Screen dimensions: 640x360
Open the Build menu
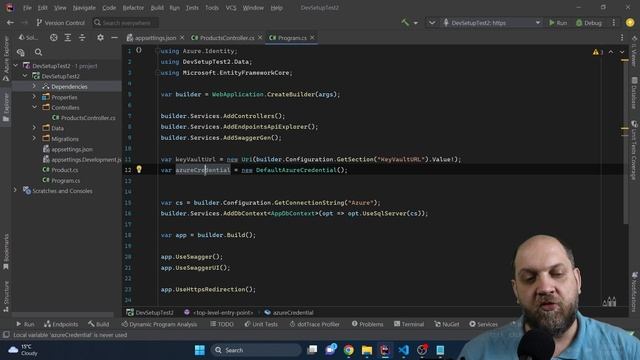[157, 8]
